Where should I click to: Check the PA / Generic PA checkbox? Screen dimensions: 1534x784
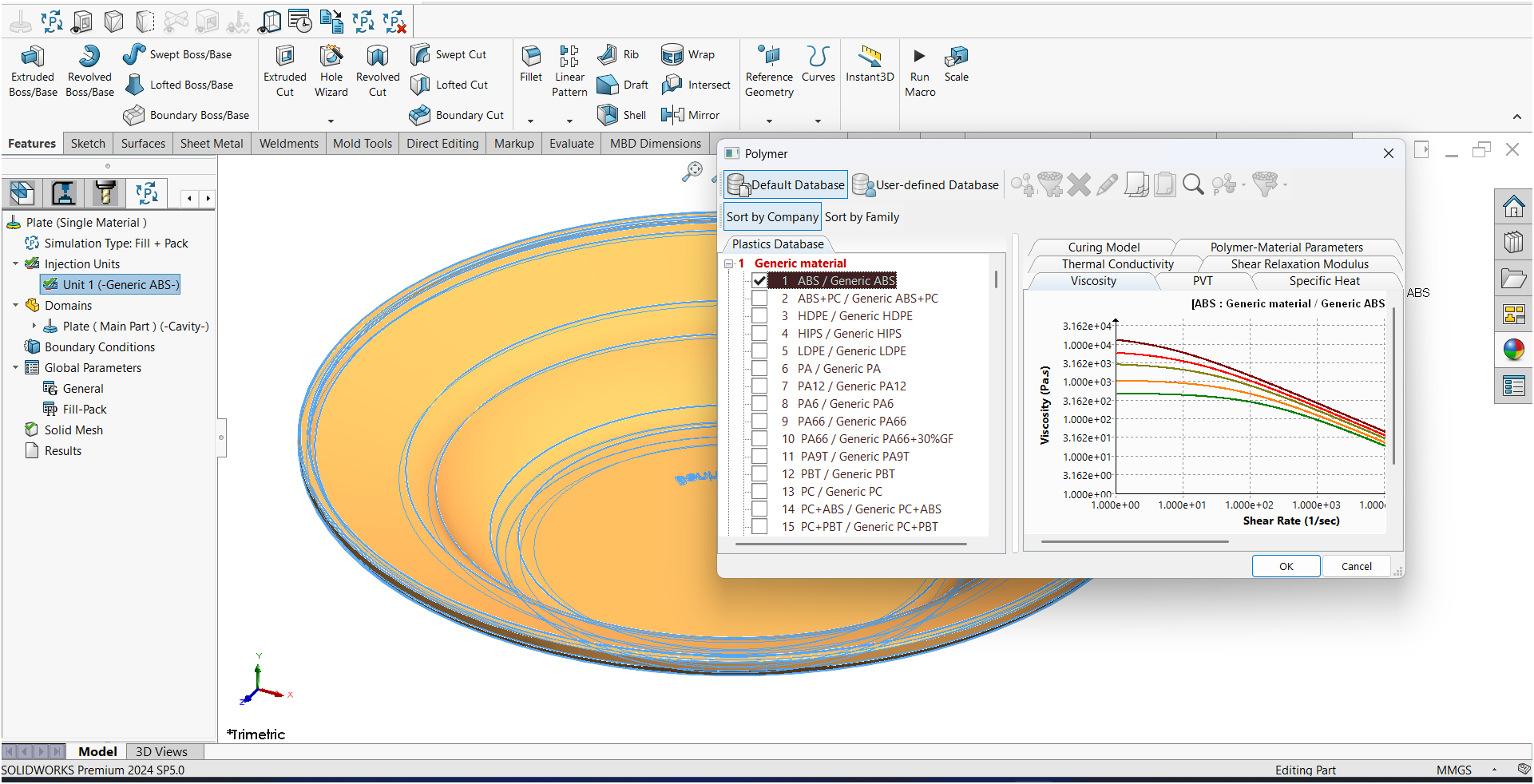(759, 369)
